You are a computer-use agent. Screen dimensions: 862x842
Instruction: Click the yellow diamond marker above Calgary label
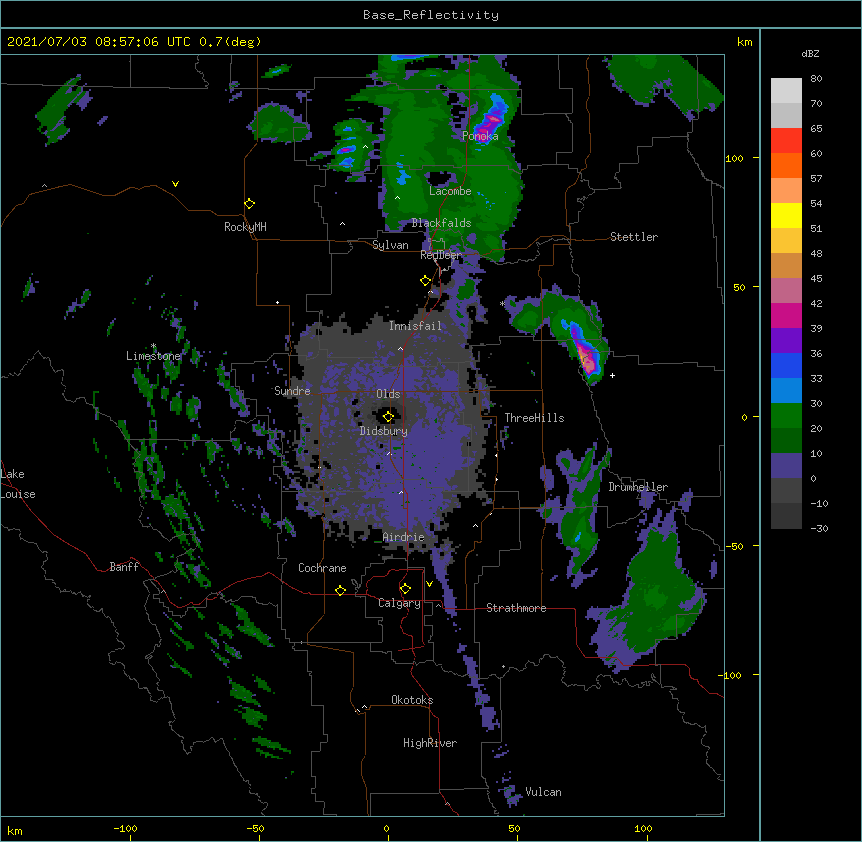pyautogui.click(x=405, y=589)
